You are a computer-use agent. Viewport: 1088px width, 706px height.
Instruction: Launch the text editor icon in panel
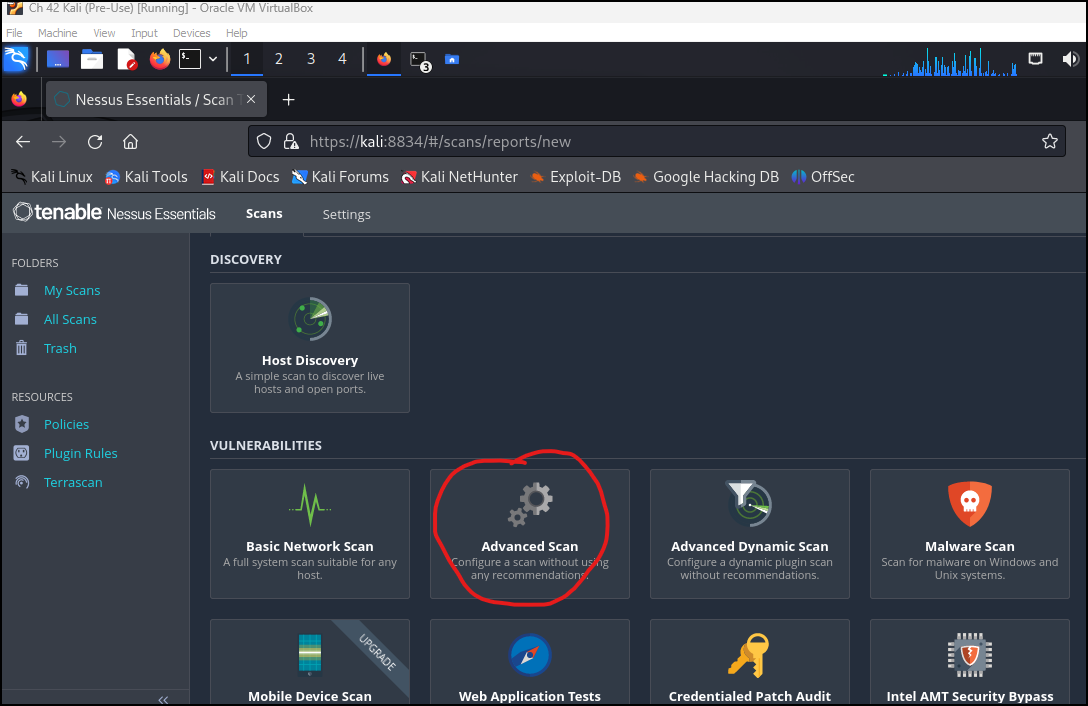127,59
